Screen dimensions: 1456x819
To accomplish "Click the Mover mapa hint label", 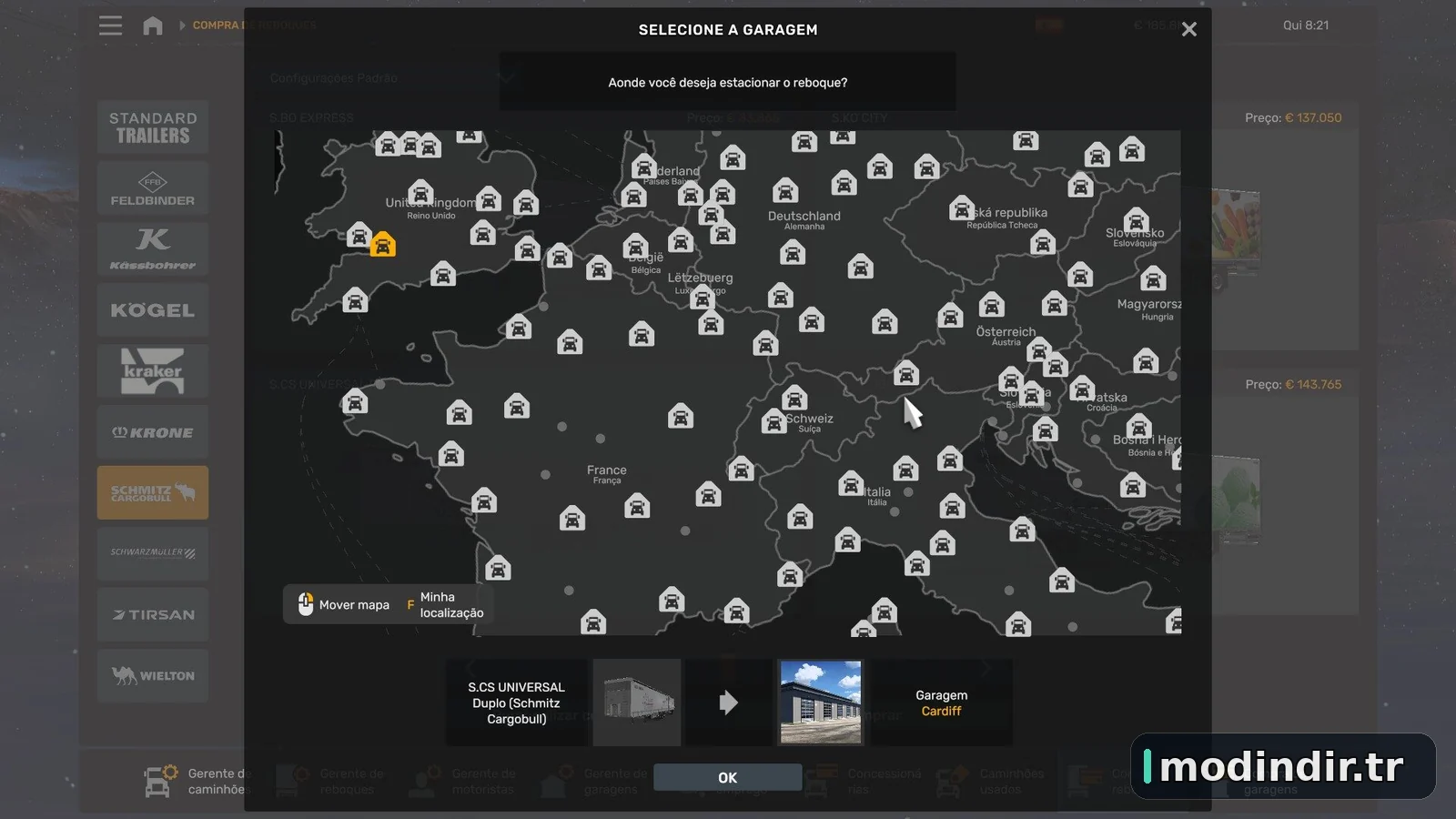I will click(354, 605).
